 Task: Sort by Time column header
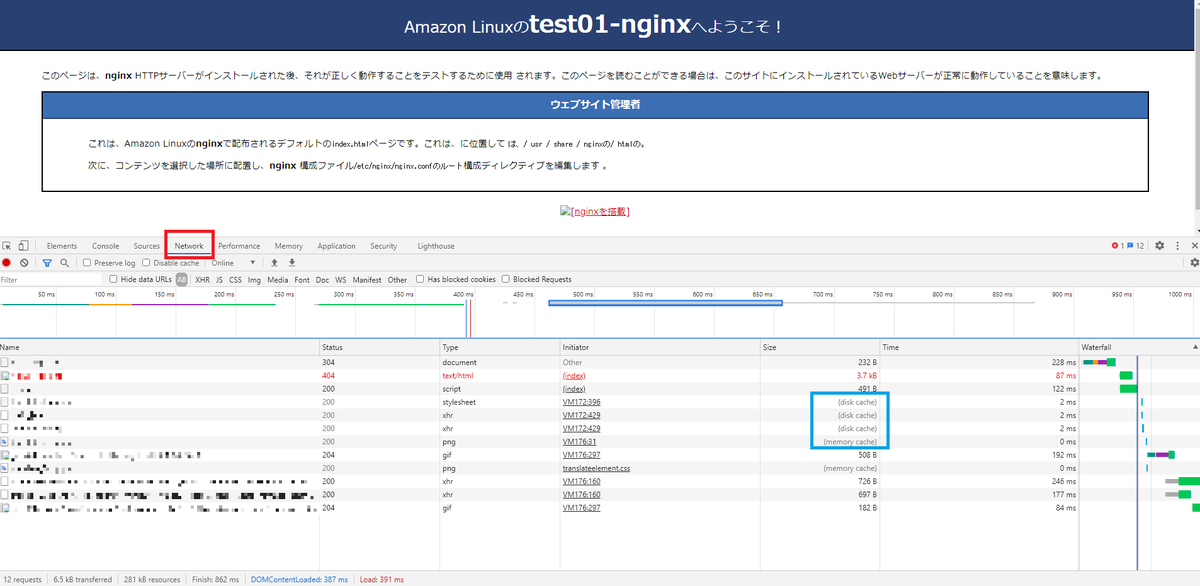pos(980,347)
